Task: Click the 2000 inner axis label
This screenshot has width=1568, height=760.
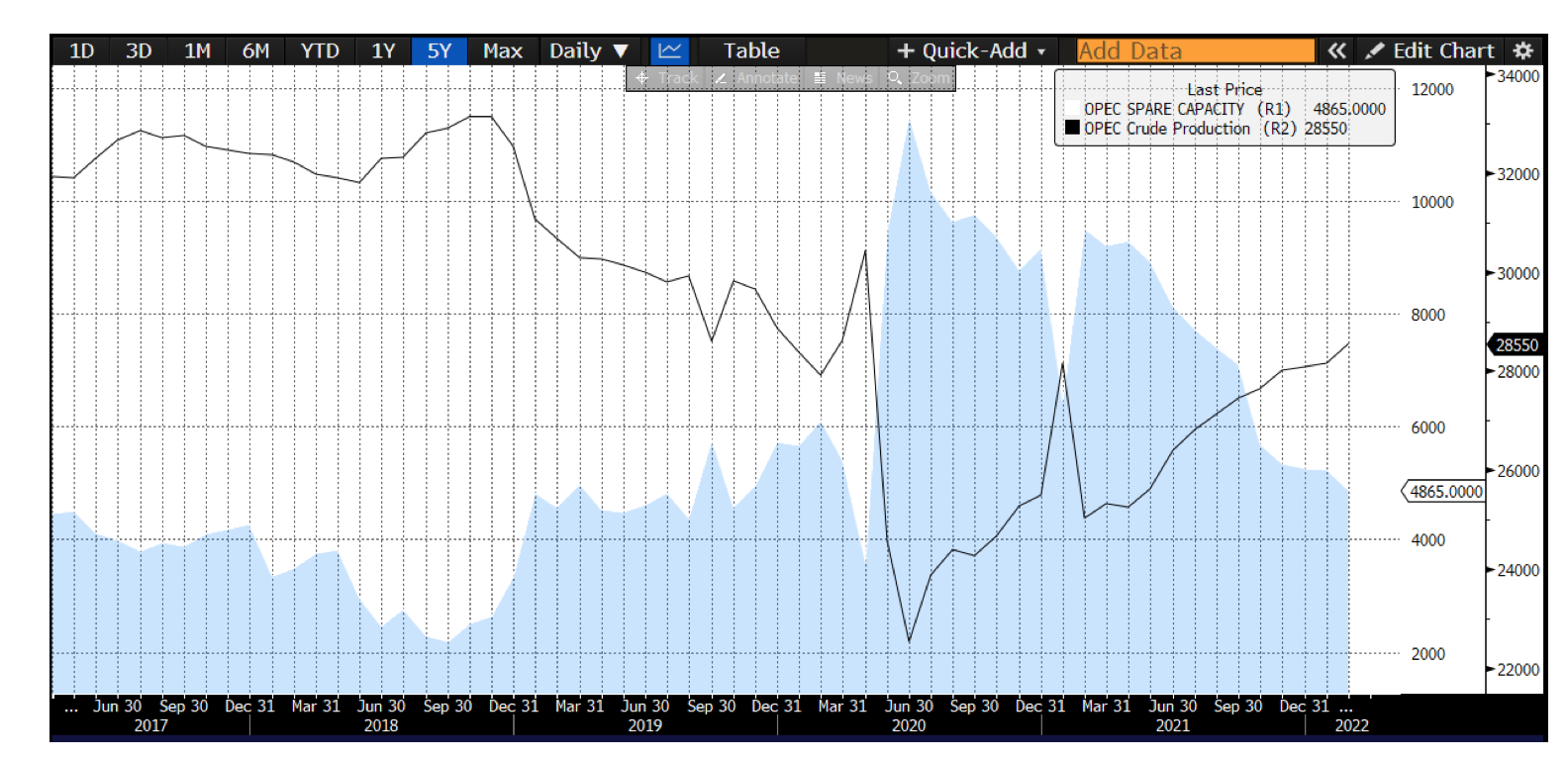Action: point(1427,654)
